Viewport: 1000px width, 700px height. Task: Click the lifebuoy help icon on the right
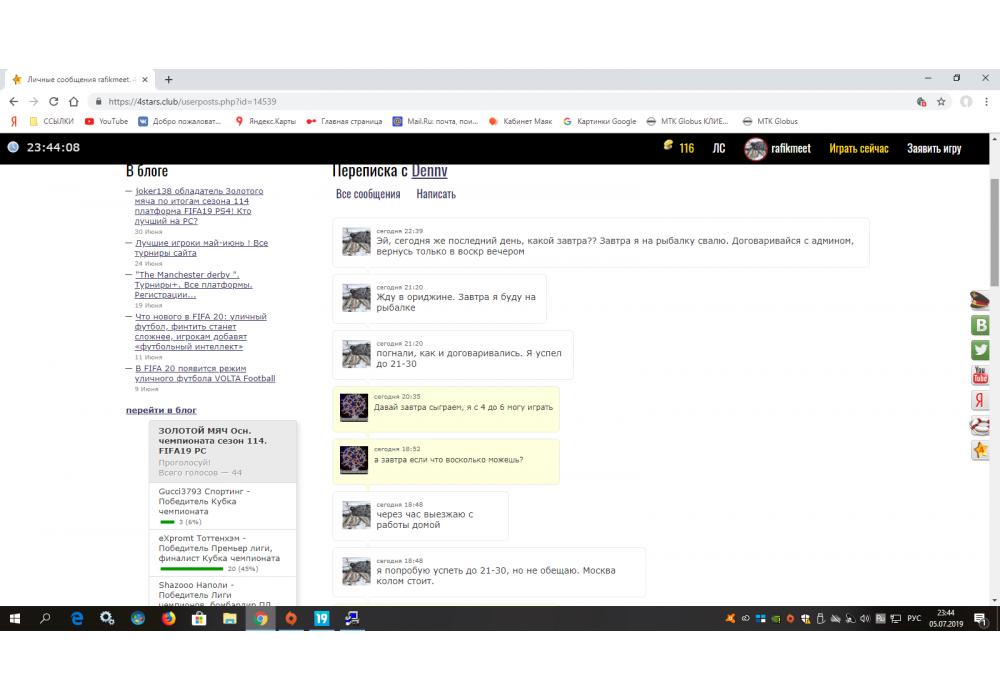point(980,425)
